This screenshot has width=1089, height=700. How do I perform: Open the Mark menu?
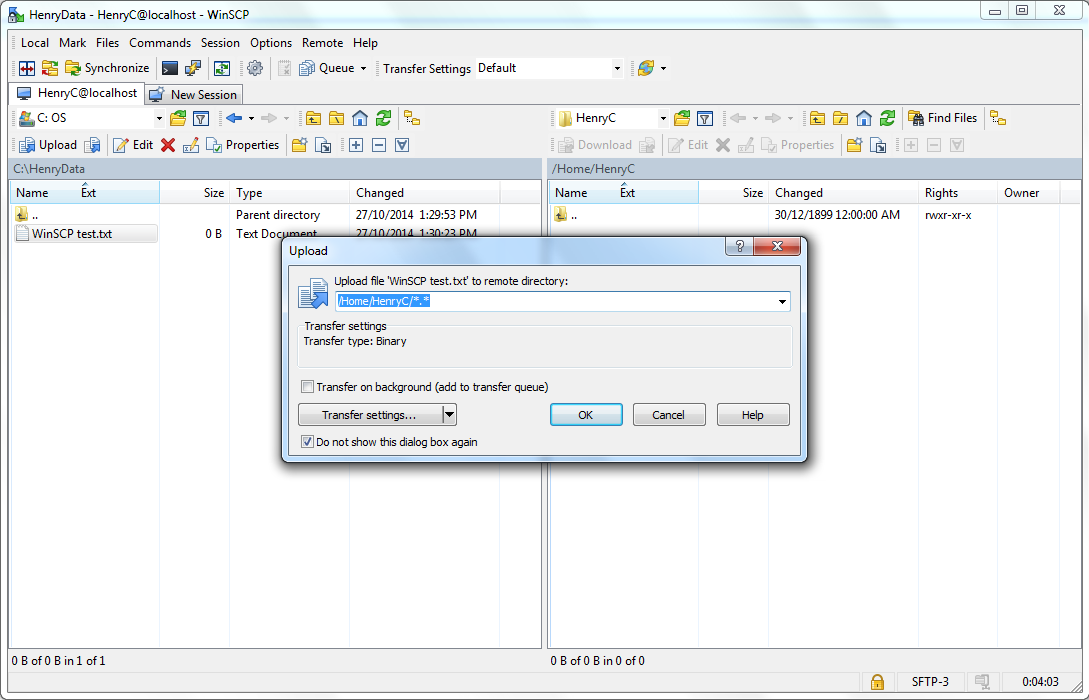pos(72,43)
